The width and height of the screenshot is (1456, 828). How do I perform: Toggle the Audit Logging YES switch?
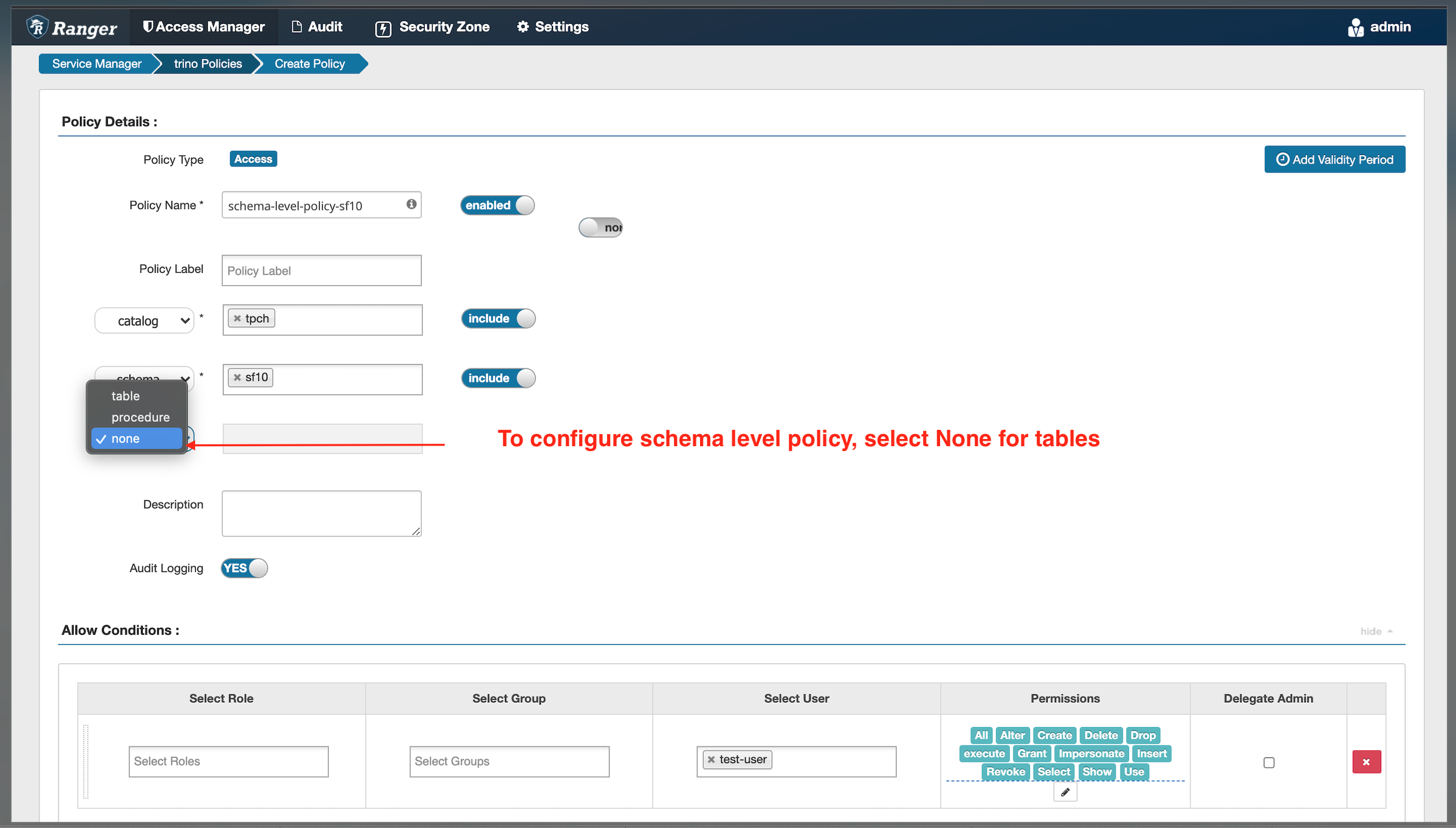point(244,568)
